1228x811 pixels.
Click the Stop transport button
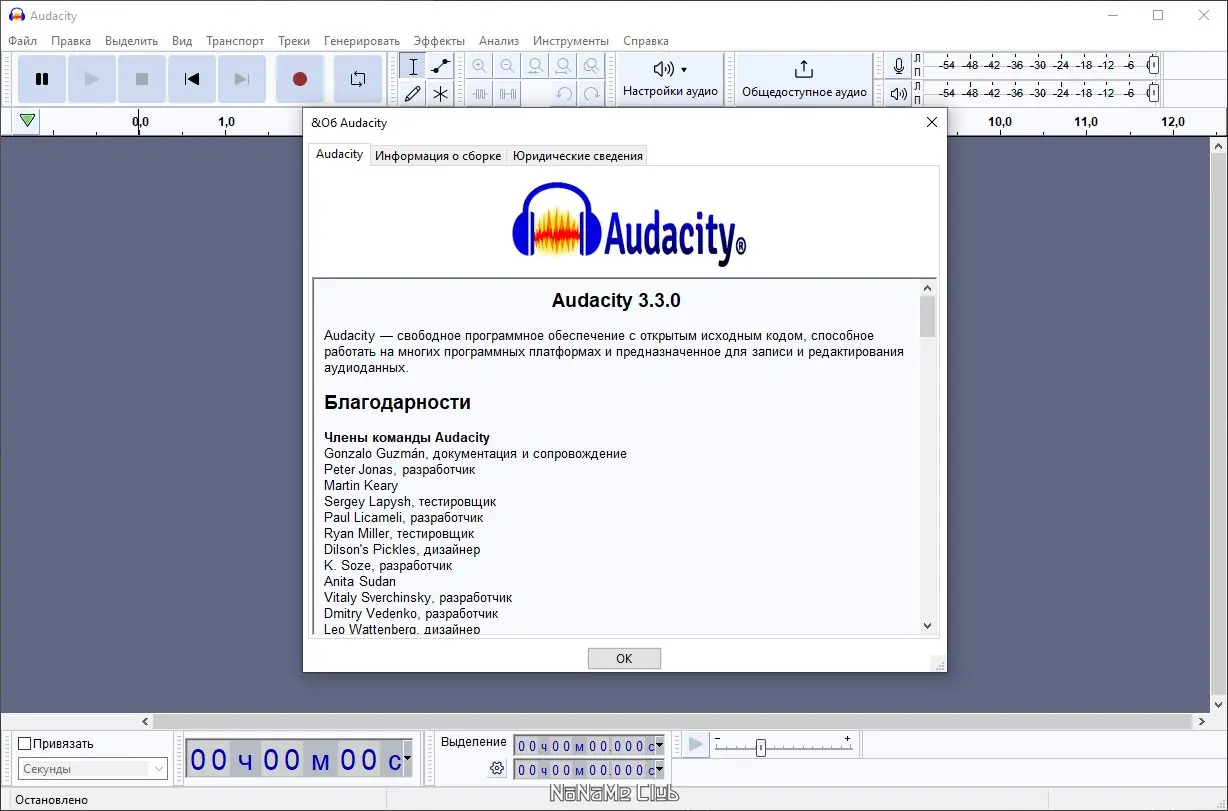pyautogui.click(x=142, y=79)
